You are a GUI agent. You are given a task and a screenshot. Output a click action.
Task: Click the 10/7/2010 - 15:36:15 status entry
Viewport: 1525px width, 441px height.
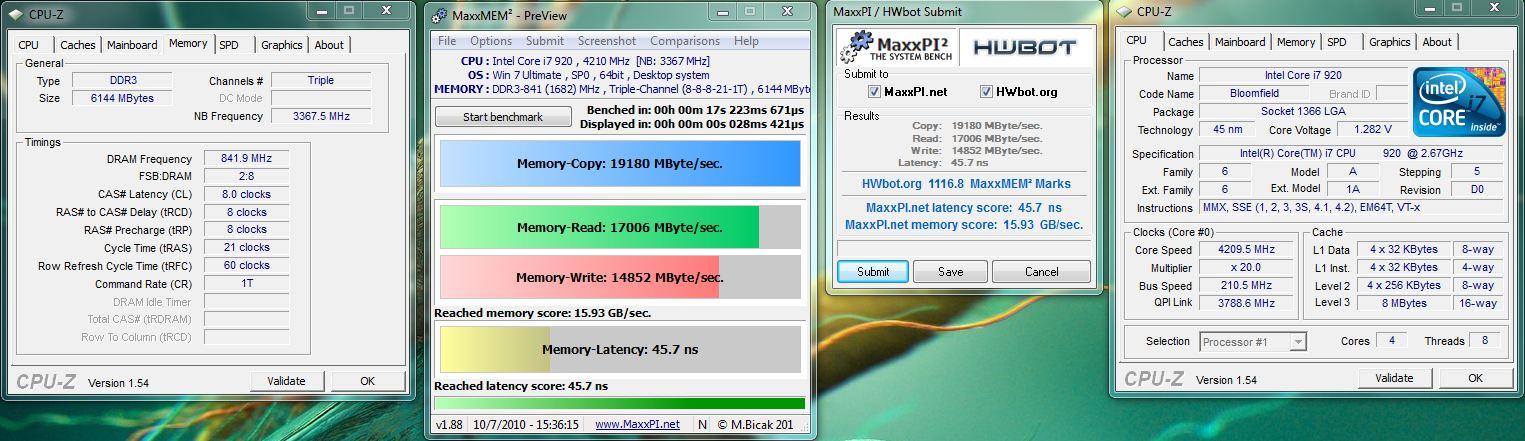(525, 424)
